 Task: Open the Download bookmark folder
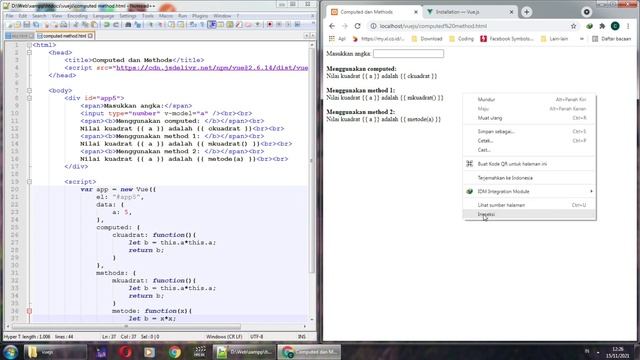tap(427, 39)
